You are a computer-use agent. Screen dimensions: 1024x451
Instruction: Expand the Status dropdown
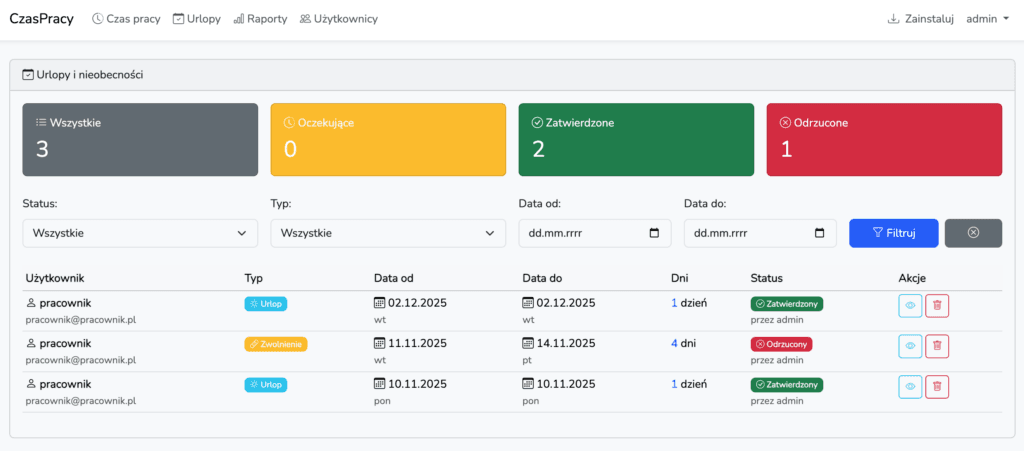[140, 233]
